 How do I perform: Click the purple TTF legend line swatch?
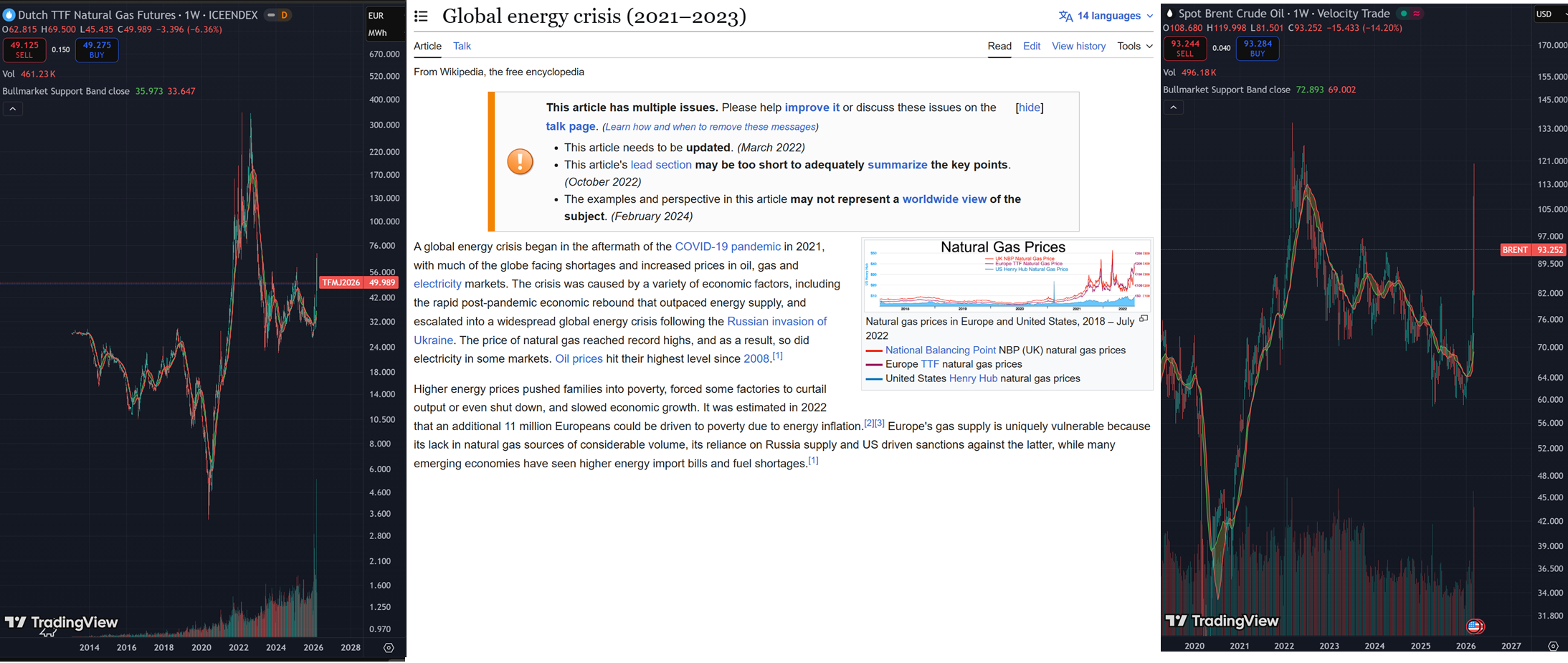(x=874, y=365)
